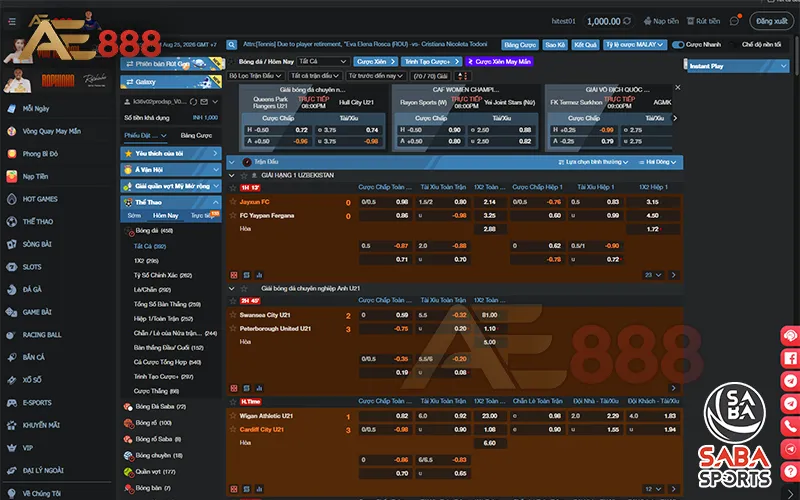Viewport: 800px width, 500px height.
Task: Open the Tất cả trận đấu dropdown
Action: click(x=315, y=76)
